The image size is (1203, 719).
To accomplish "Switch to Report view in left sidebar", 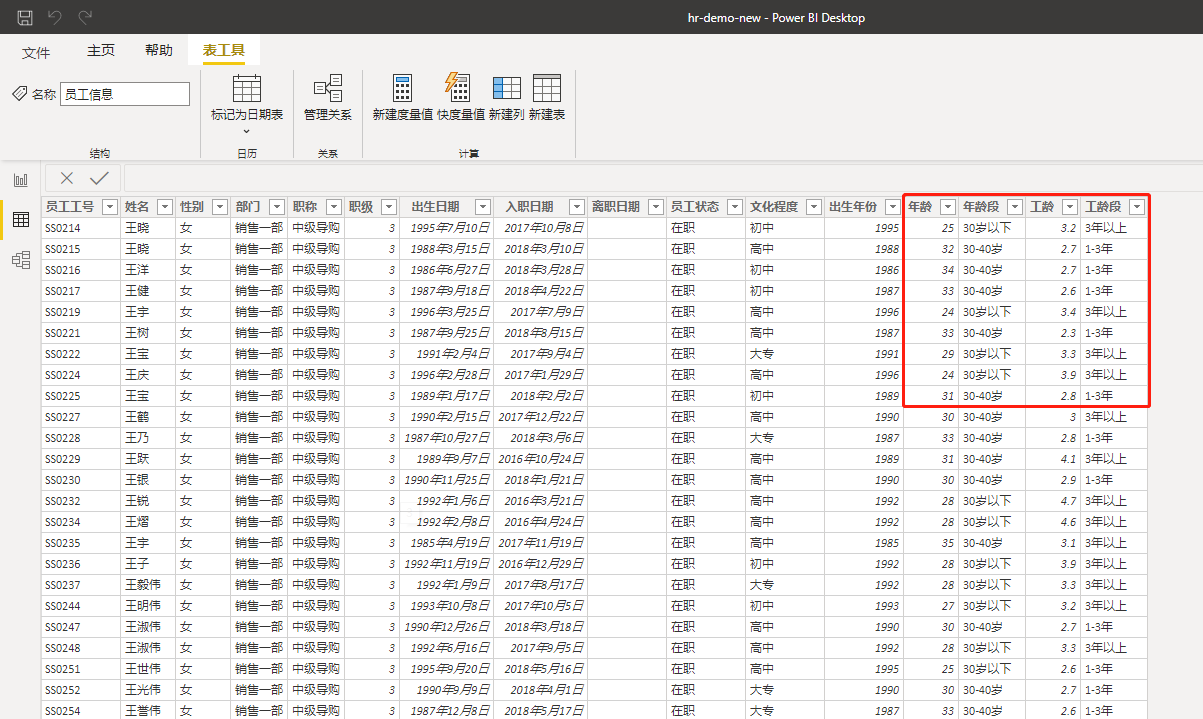I will coord(20,180).
